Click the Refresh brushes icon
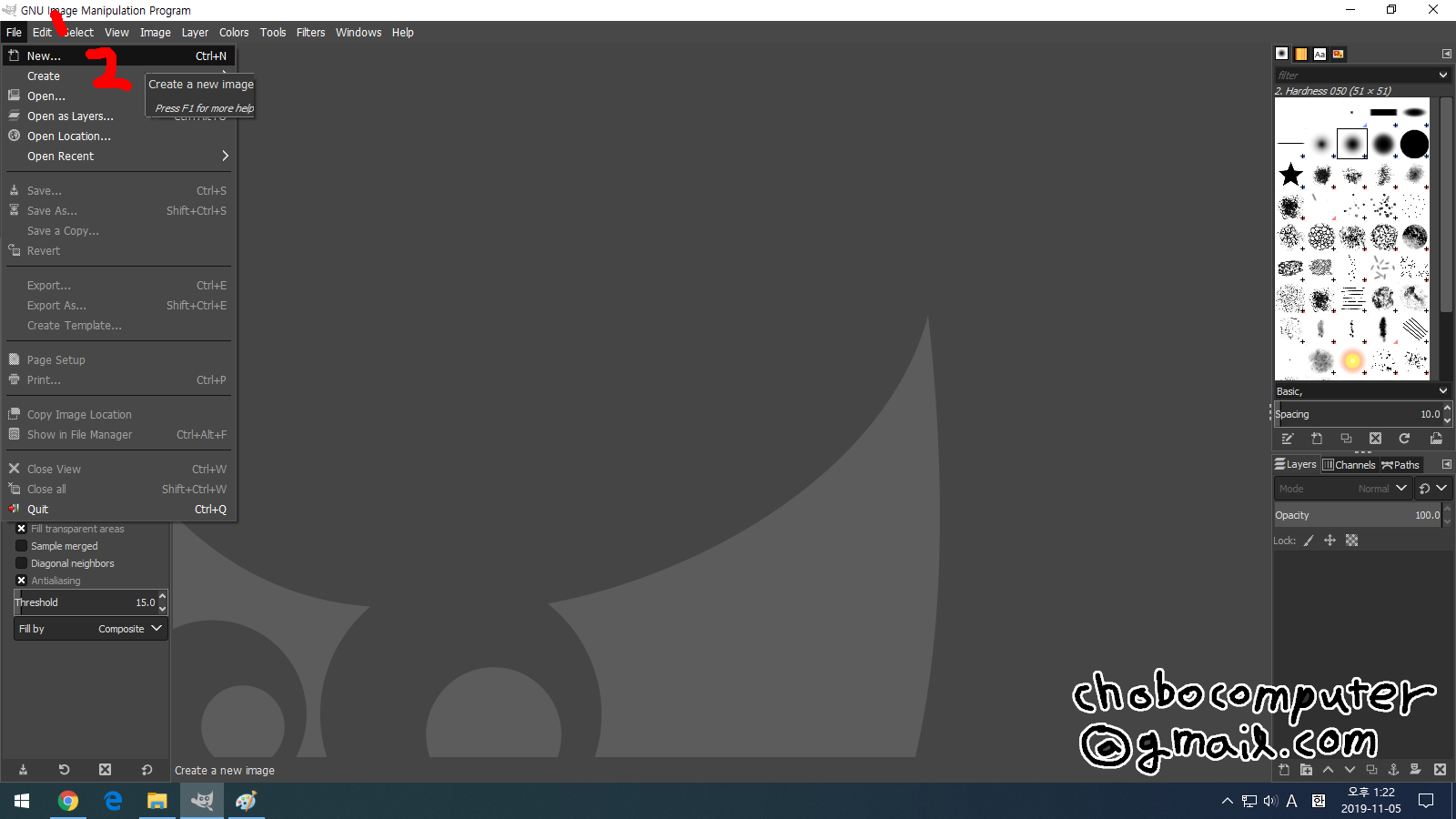The image size is (1456, 819). tap(1404, 439)
